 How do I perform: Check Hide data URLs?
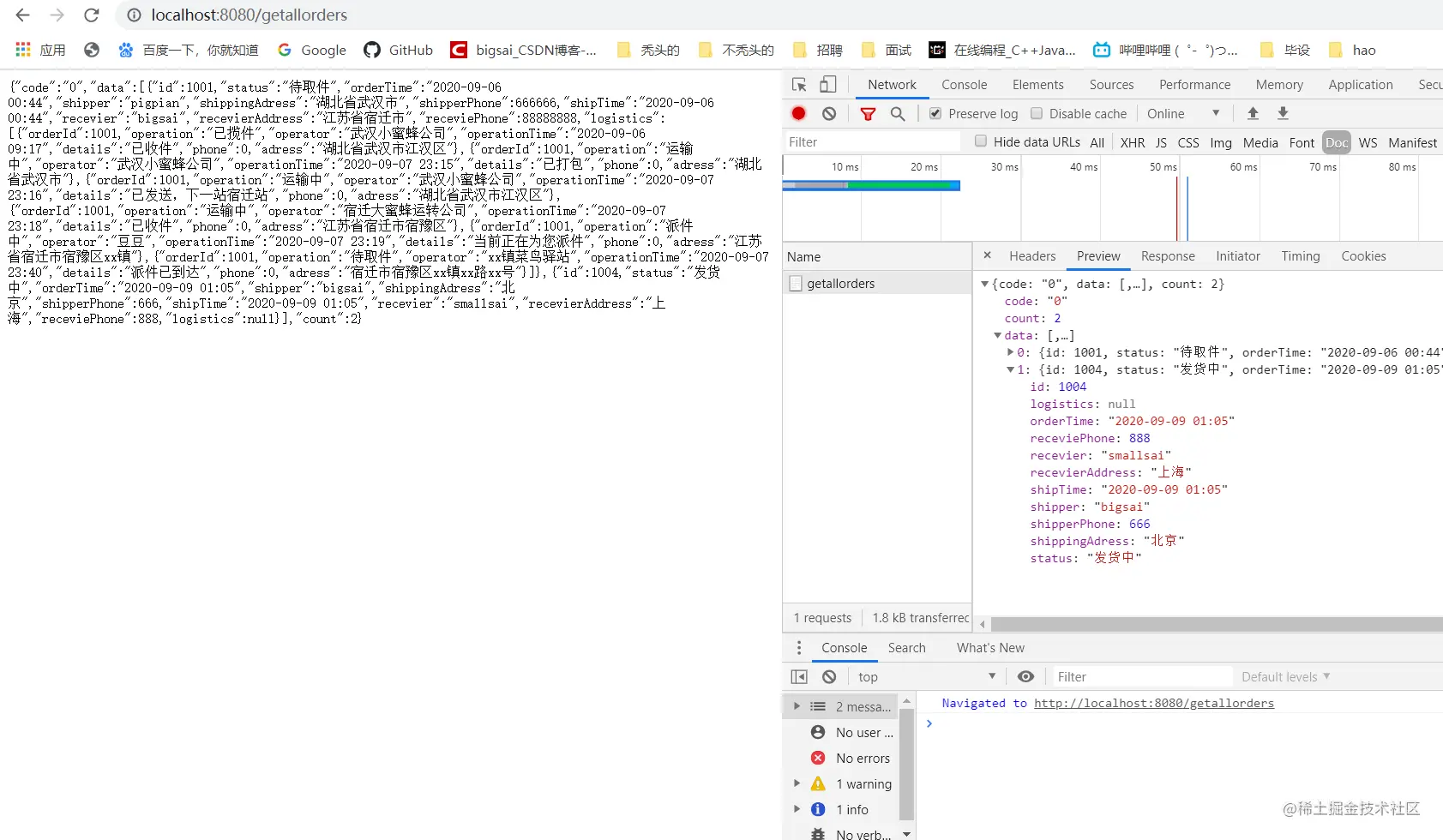coord(981,141)
